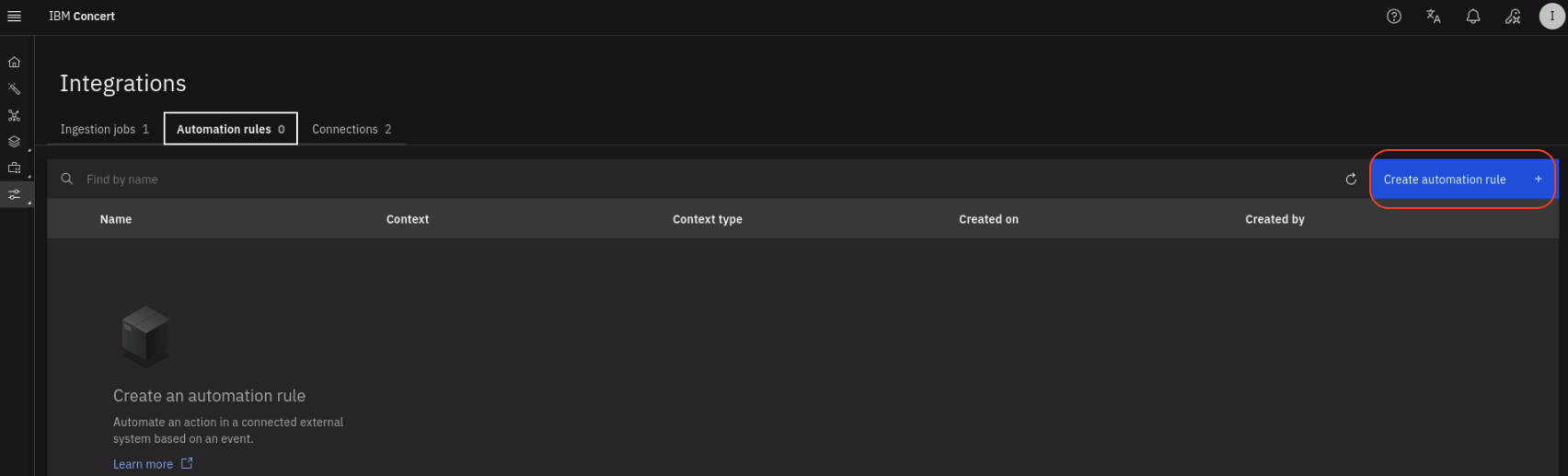1568x476 pixels.
Task: Click the AI tools wrench icon
Action: (x=1512, y=17)
